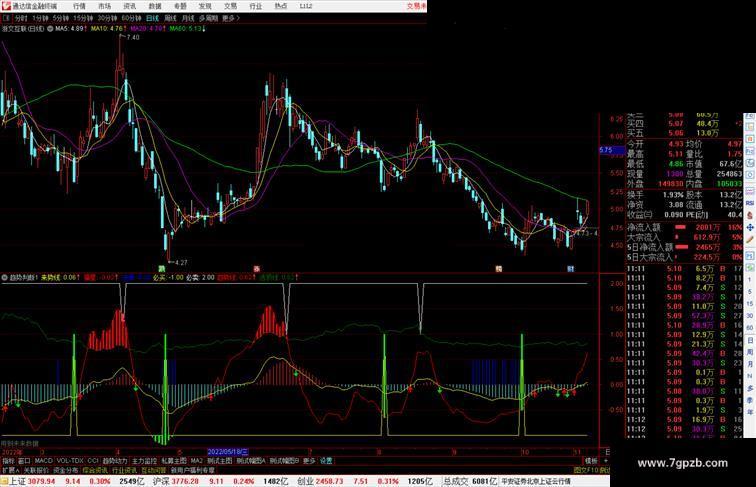The height and width of the screenshot is (487, 756).
Task: Click the 窗口 tab
Action: [x=24, y=461]
